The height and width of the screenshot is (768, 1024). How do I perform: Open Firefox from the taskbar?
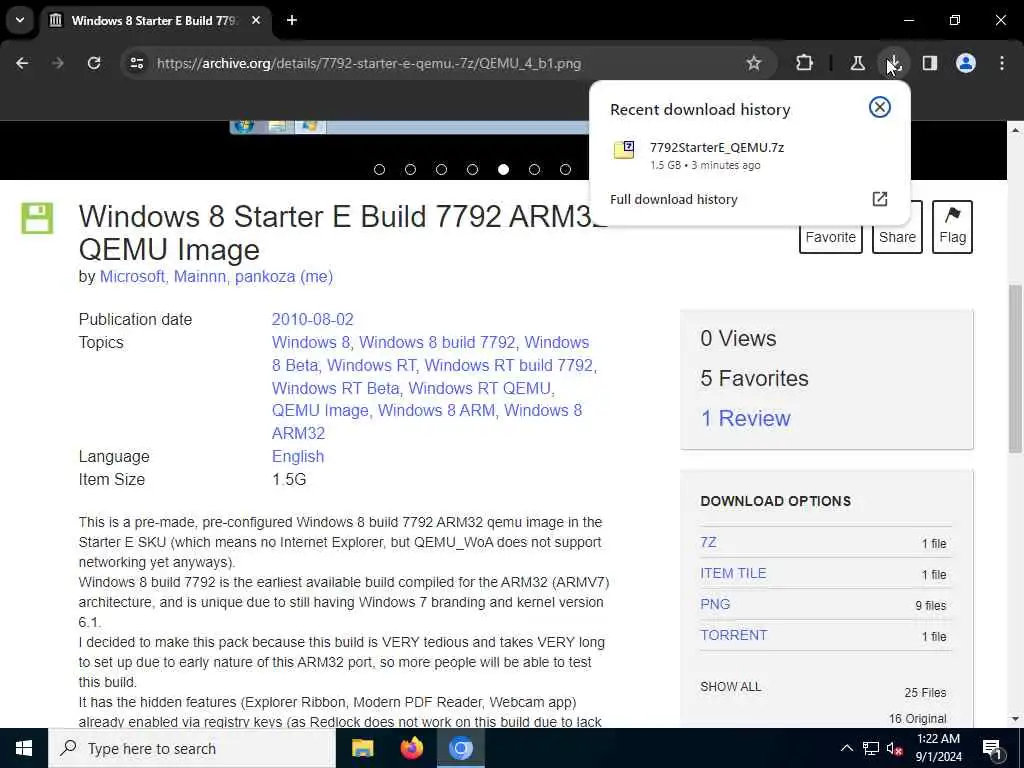[411, 748]
